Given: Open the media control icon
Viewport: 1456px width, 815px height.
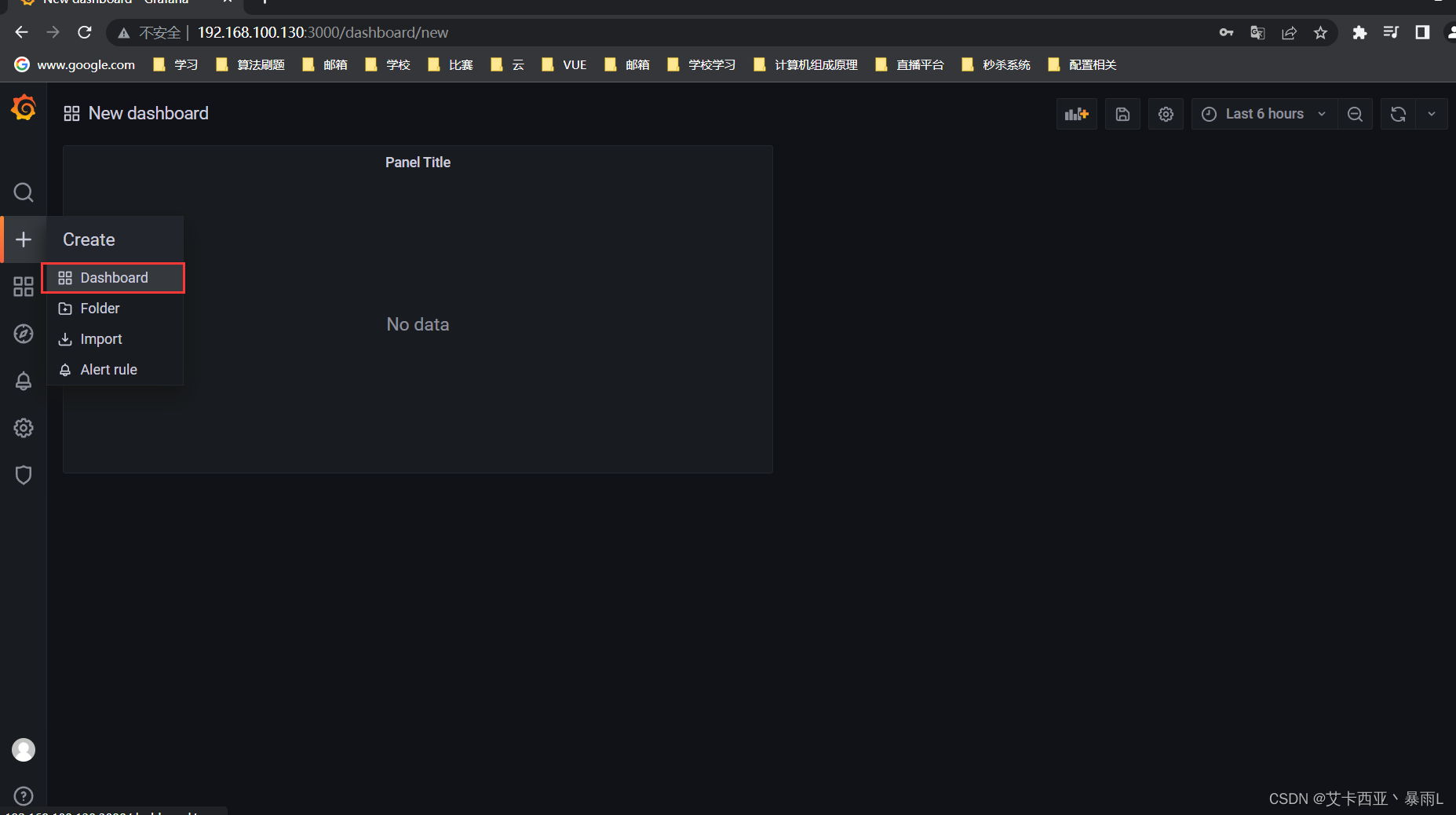Looking at the screenshot, I should [x=1391, y=32].
